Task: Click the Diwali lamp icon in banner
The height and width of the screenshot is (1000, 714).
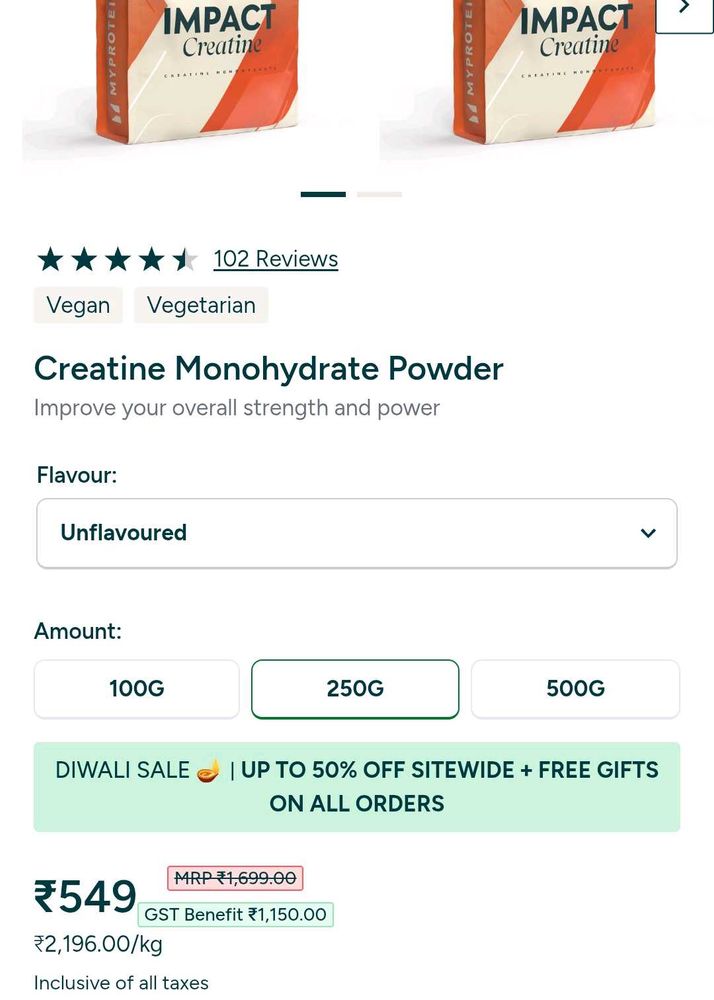Action: [x=209, y=771]
